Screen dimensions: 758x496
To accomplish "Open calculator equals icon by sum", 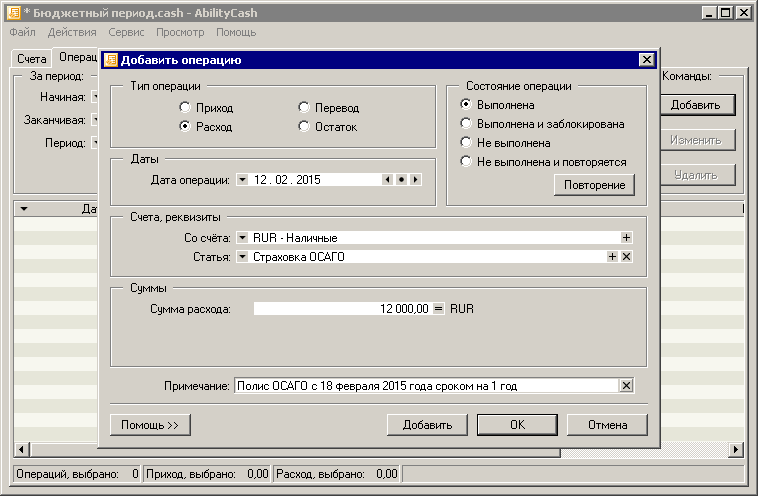I will click(437, 309).
